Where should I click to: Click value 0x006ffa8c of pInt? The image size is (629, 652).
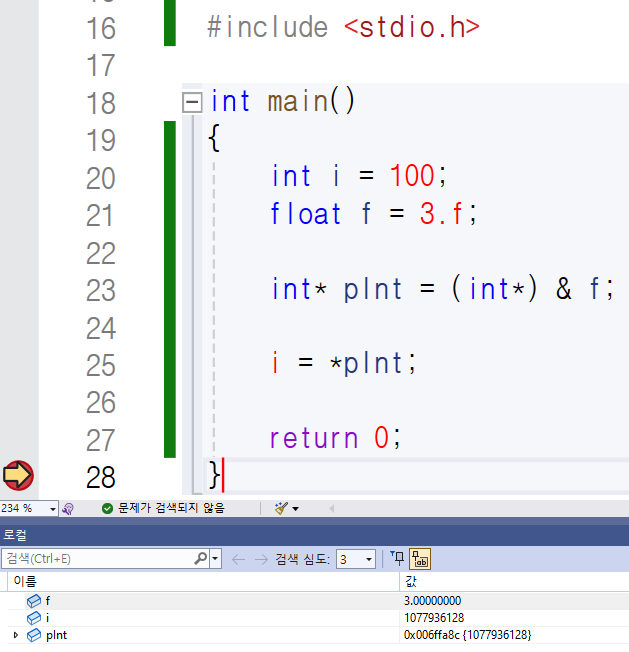(467, 635)
